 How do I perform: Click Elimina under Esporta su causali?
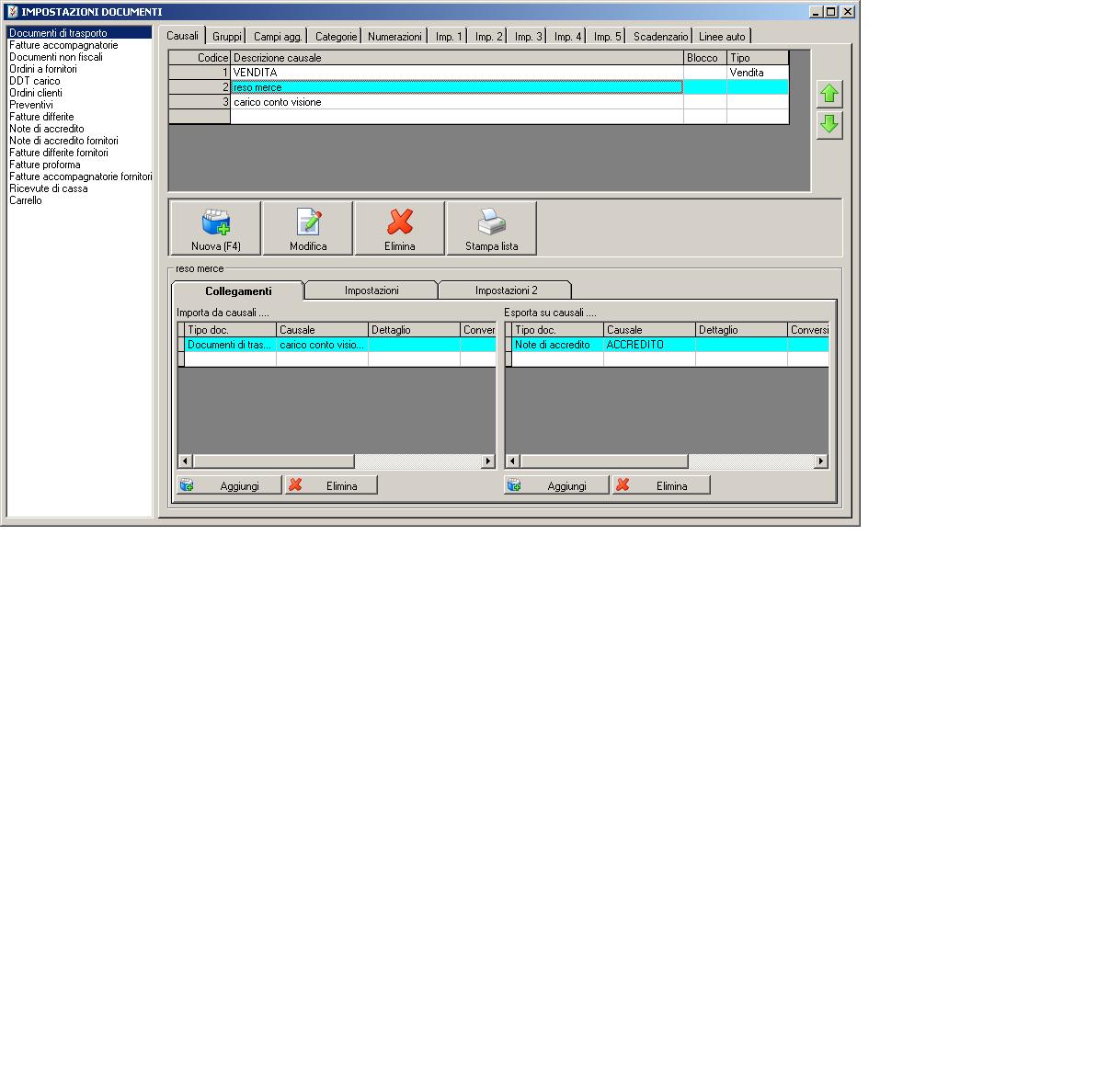661,485
